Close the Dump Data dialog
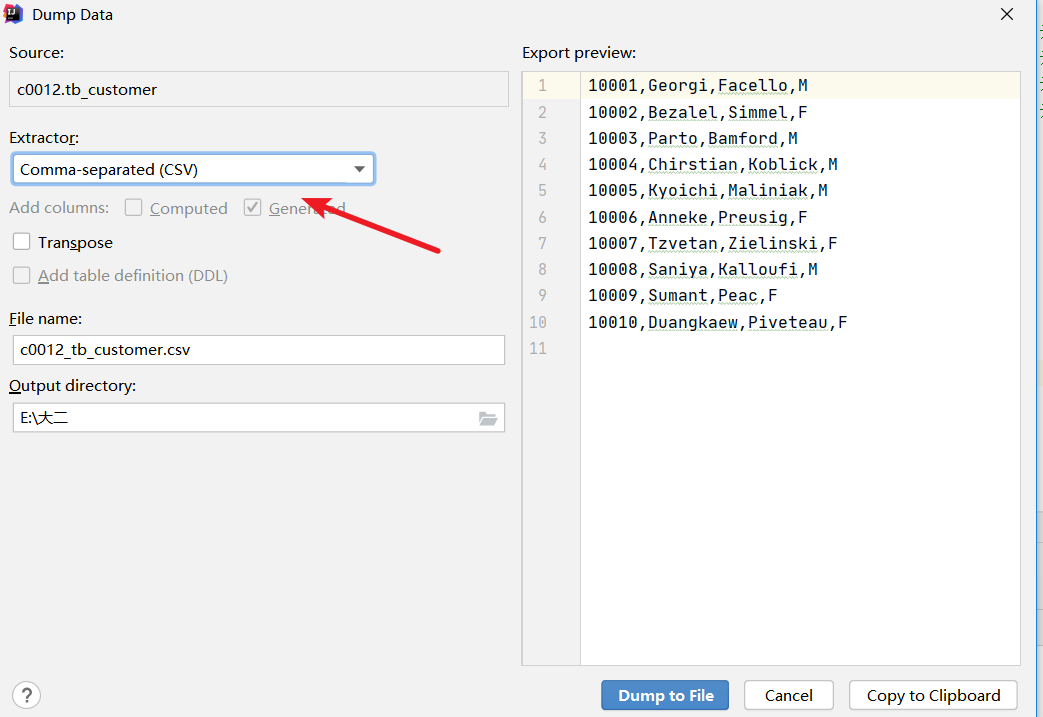The width and height of the screenshot is (1043, 717). pyautogui.click(x=1005, y=15)
